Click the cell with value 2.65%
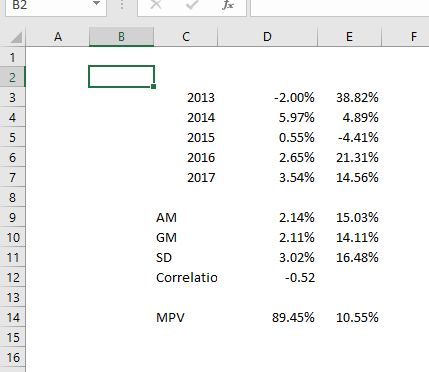This screenshot has width=429, height=372. [267, 157]
